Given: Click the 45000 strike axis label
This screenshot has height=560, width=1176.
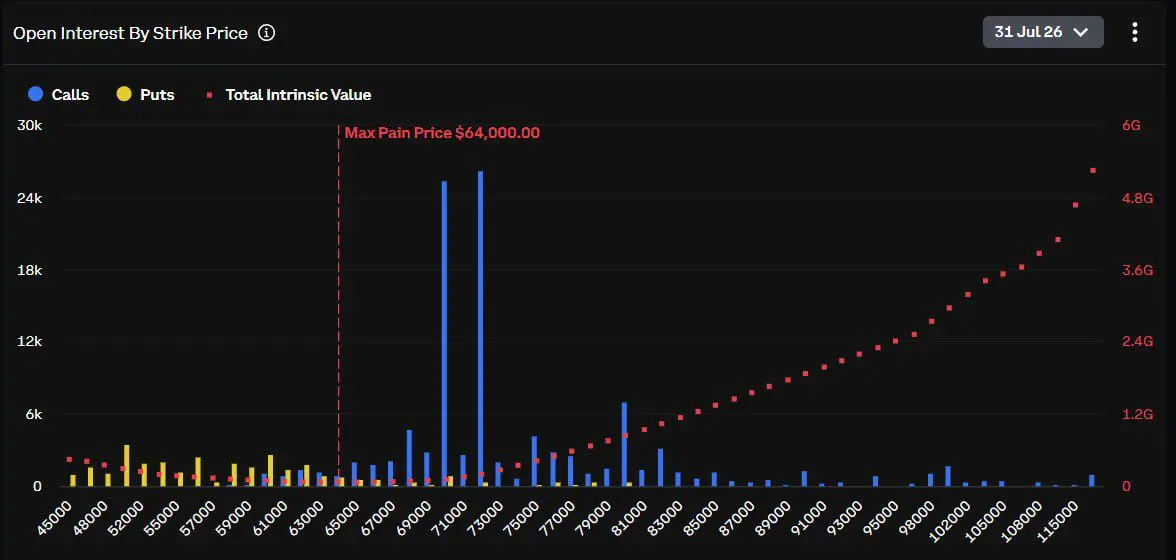Looking at the screenshot, I should (56, 517).
